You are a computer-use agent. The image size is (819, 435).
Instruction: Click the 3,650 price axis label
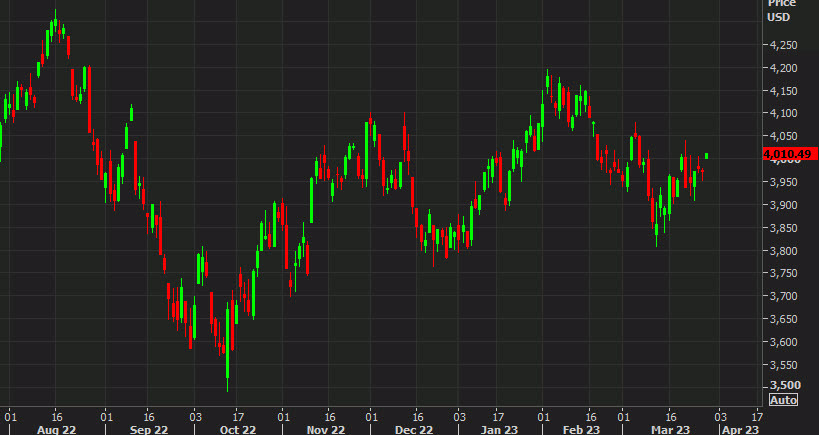[783, 319]
